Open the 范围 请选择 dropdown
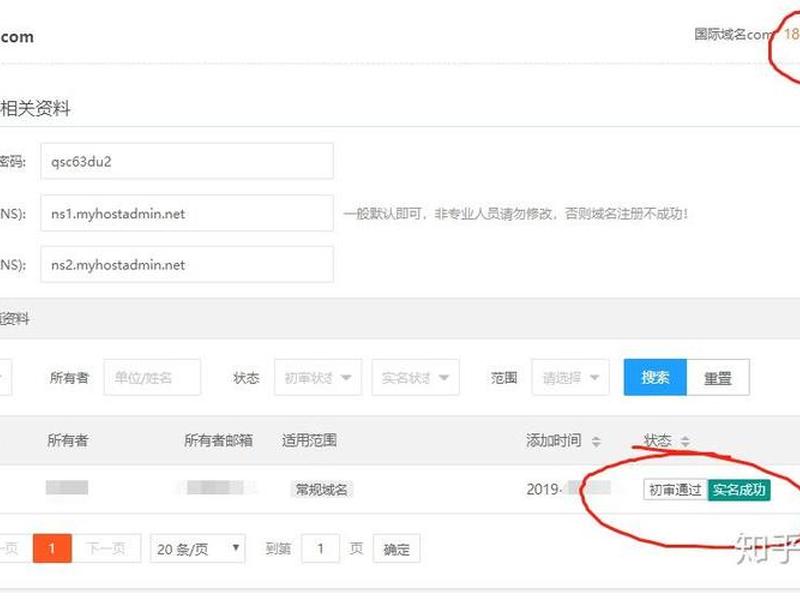The width and height of the screenshot is (800, 600). pyautogui.click(x=570, y=378)
